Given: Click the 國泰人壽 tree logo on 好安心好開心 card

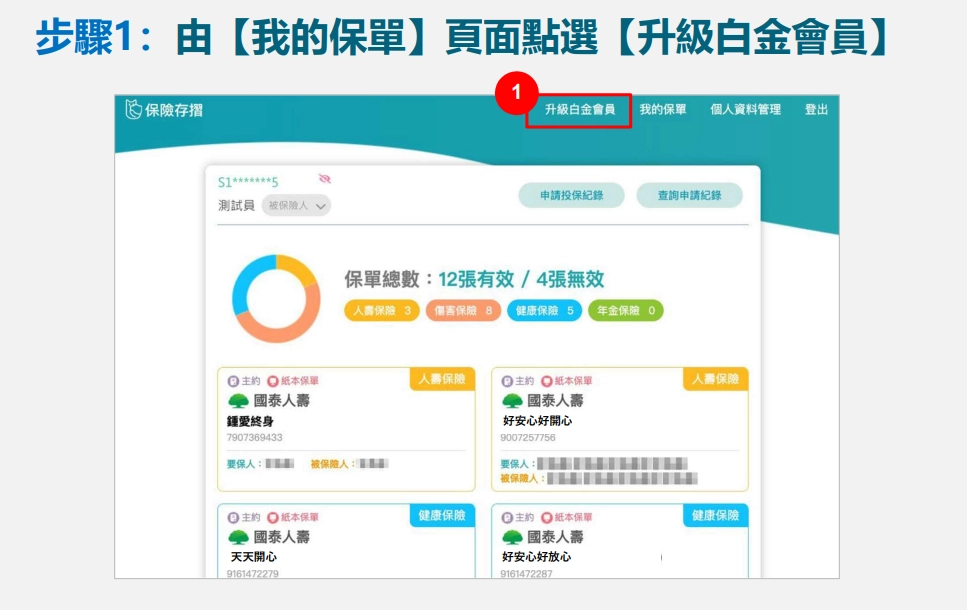Looking at the screenshot, I should (x=512, y=402).
